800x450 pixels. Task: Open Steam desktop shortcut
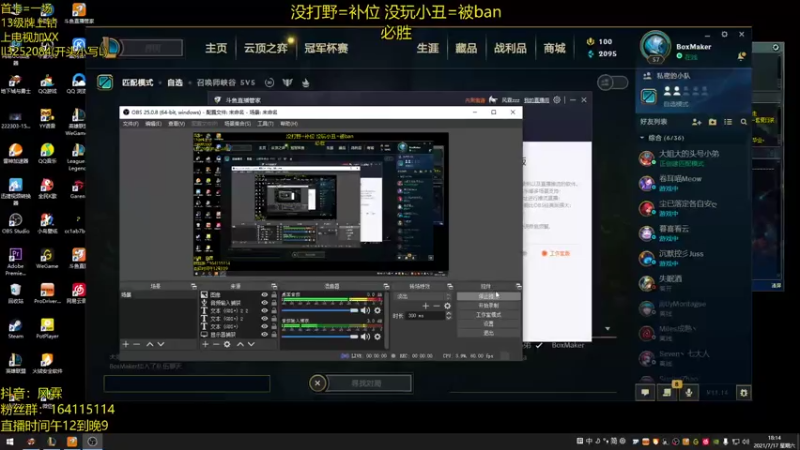[x=15, y=329]
